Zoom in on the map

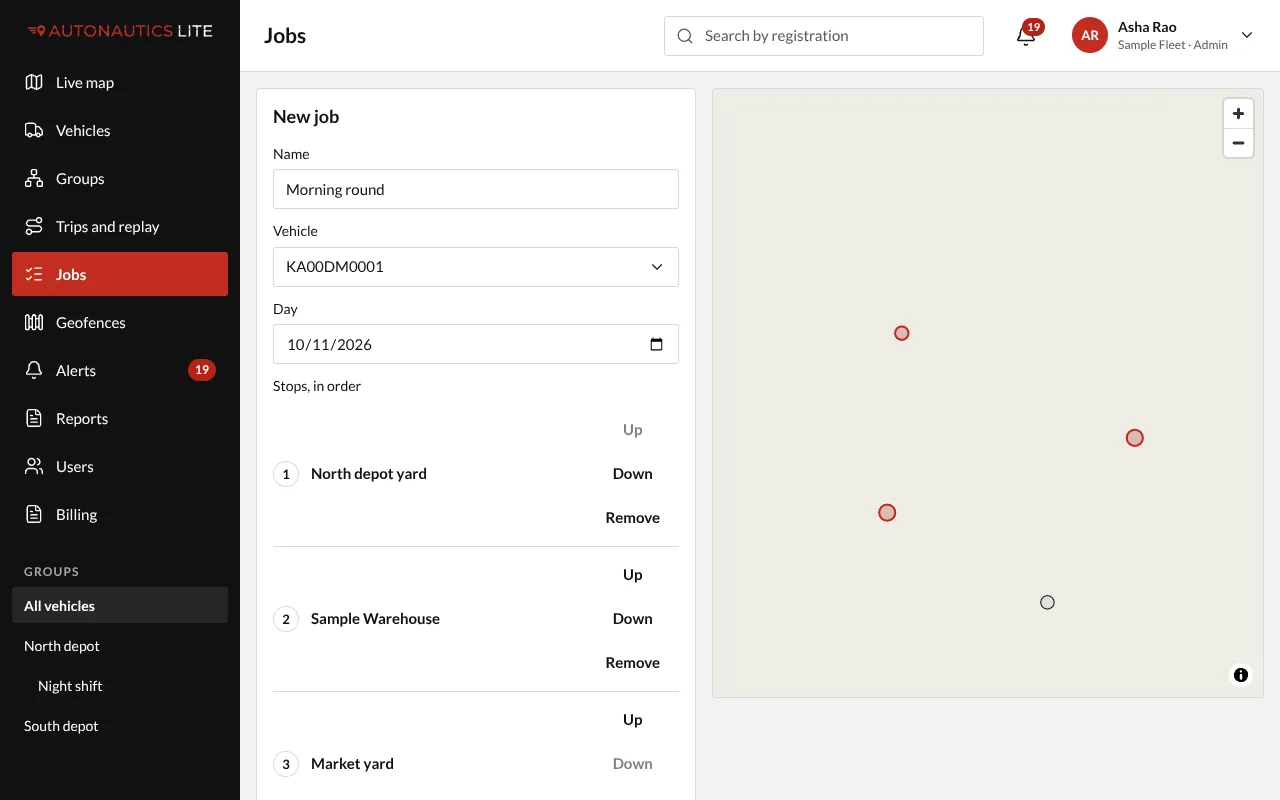pos(1238,114)
